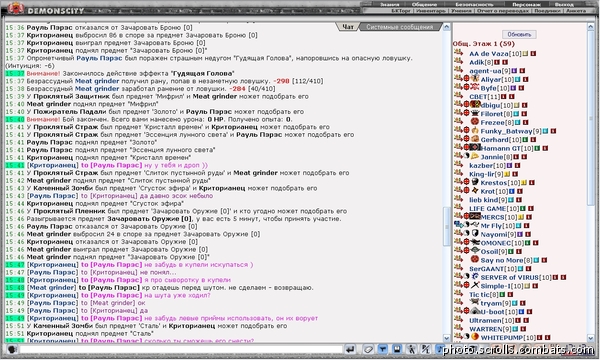Click the send message arrow icon
600x360 pixels.
[x=350, y=349]
